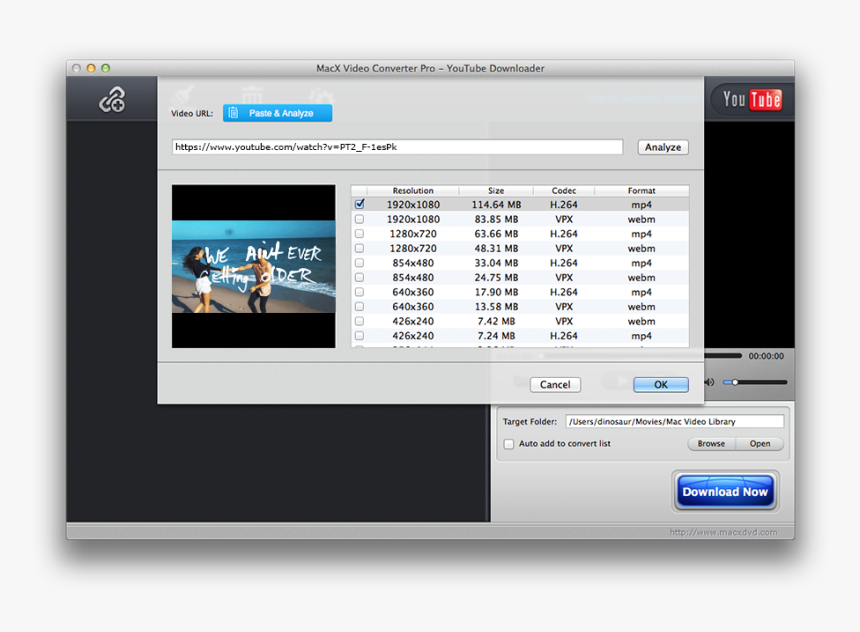Click the 00:00:00 time display
The width and height of the screenshot is (860, 632).
(x=766, y=356)
